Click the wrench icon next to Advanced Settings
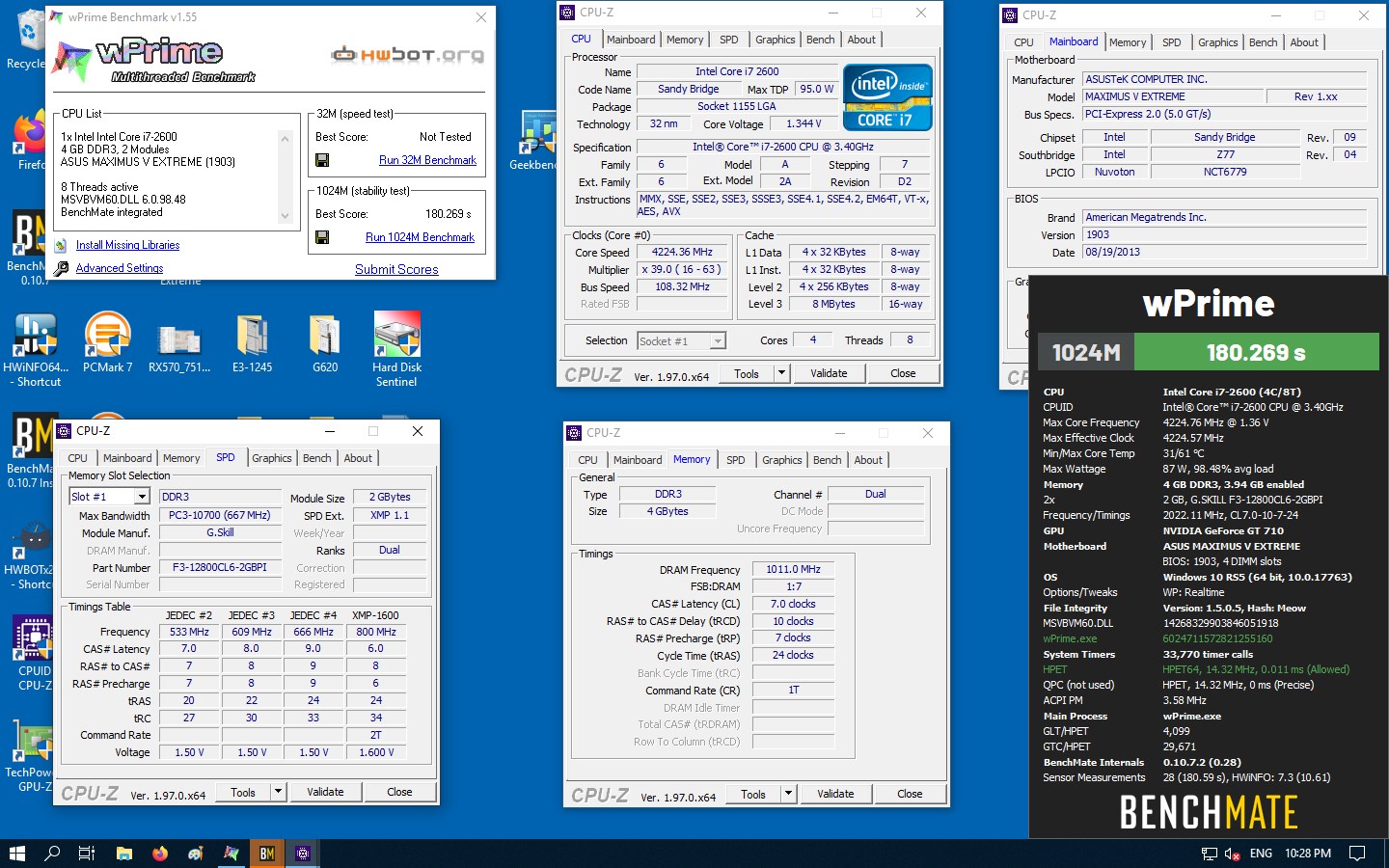Viewport: 1389px width, 868px height. (x=61, y=268)
